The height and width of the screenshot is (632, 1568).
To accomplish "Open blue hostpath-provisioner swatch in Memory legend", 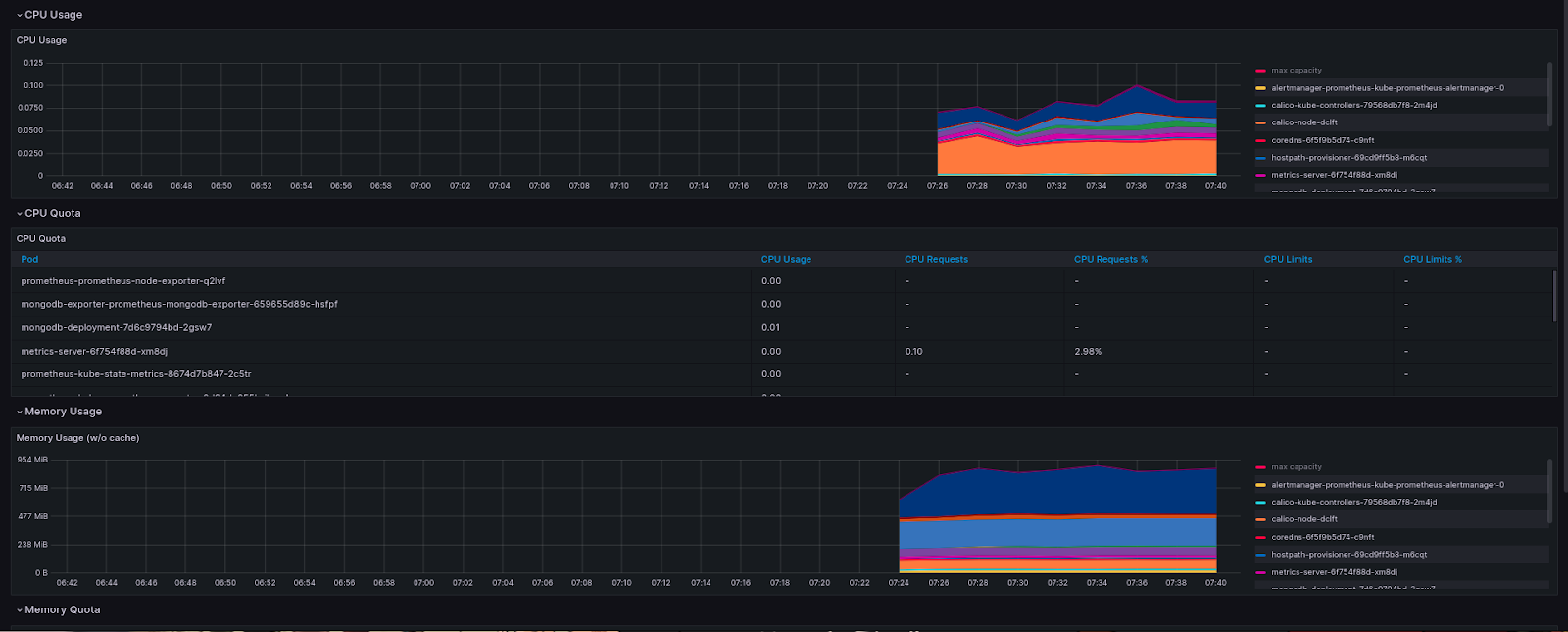I will [1260, 555].
